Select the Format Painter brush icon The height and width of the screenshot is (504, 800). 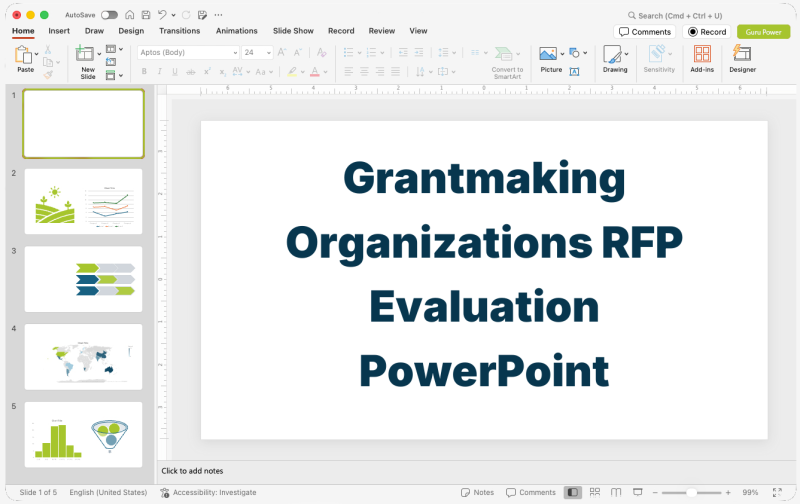click(48, 74)
